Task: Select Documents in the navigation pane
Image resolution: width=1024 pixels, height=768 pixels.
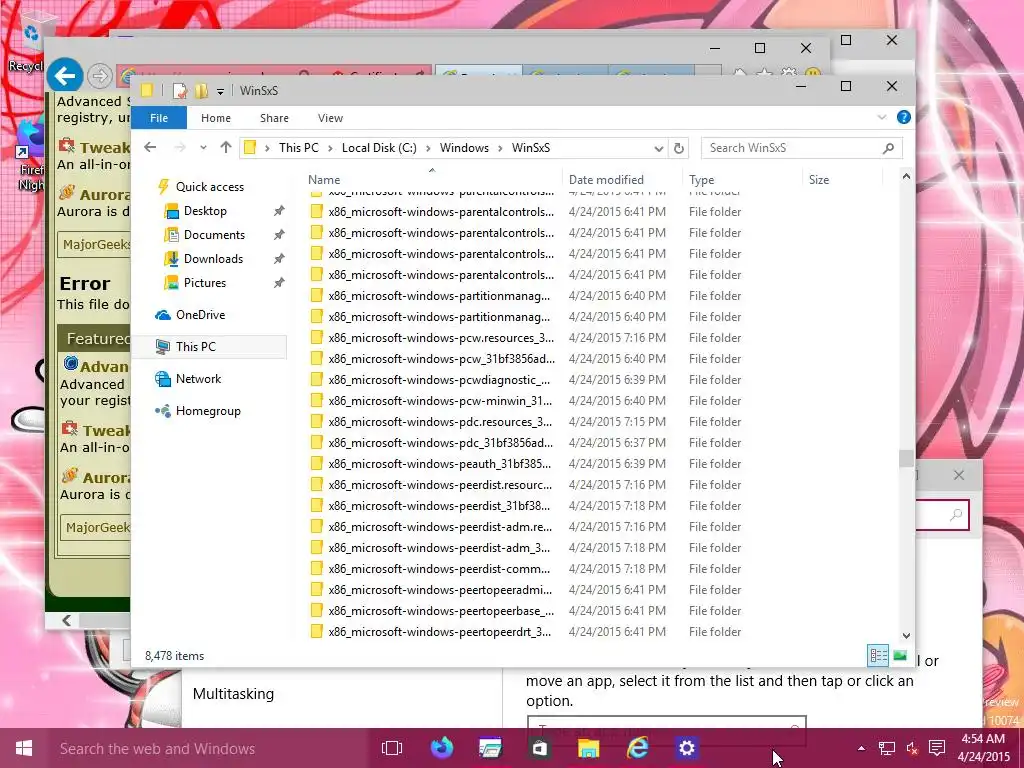Action: click(214, 235)
